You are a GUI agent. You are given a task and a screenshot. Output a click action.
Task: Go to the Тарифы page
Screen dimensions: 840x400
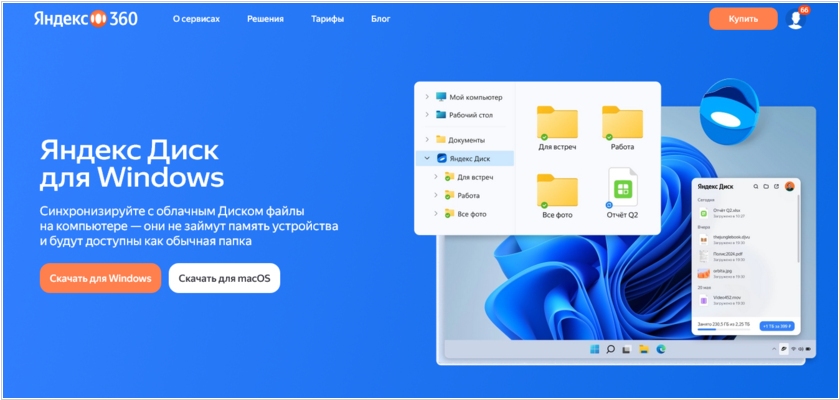tap(327, 19)
